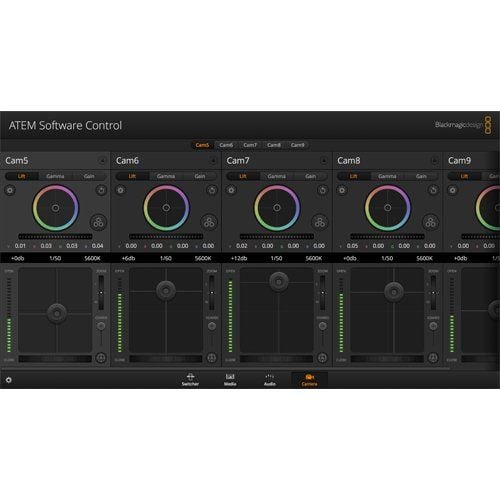The width and height of the screenshot is (500, 500).
Task: Click Cam6 color wheel center
Action: pyautogui.click(x=166, y=208)
